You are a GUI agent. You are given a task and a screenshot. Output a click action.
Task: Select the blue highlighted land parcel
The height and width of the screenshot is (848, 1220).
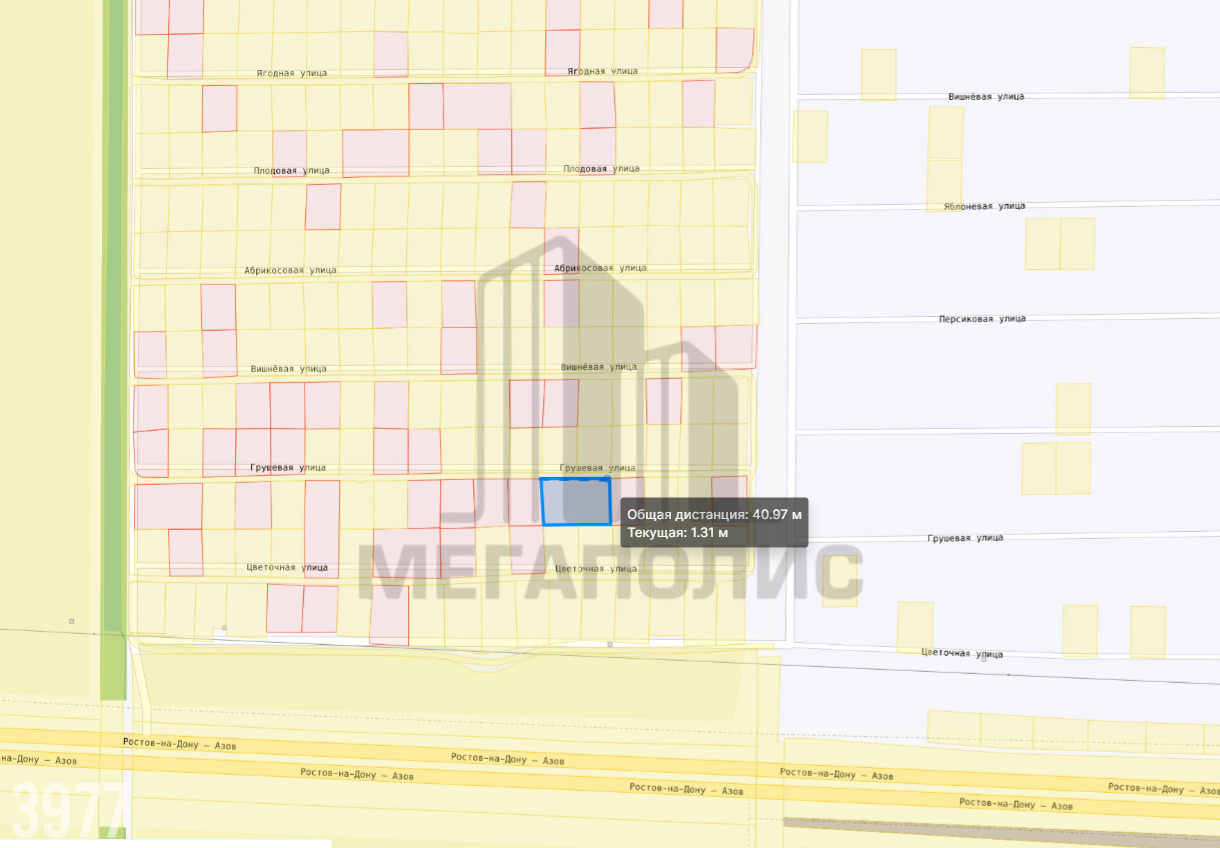[575, 501]
